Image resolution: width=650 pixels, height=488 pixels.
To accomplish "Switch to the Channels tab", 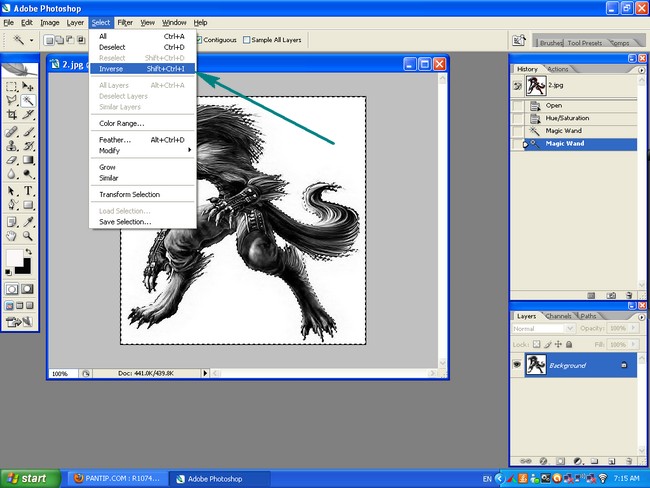I will tap(558, 316).
